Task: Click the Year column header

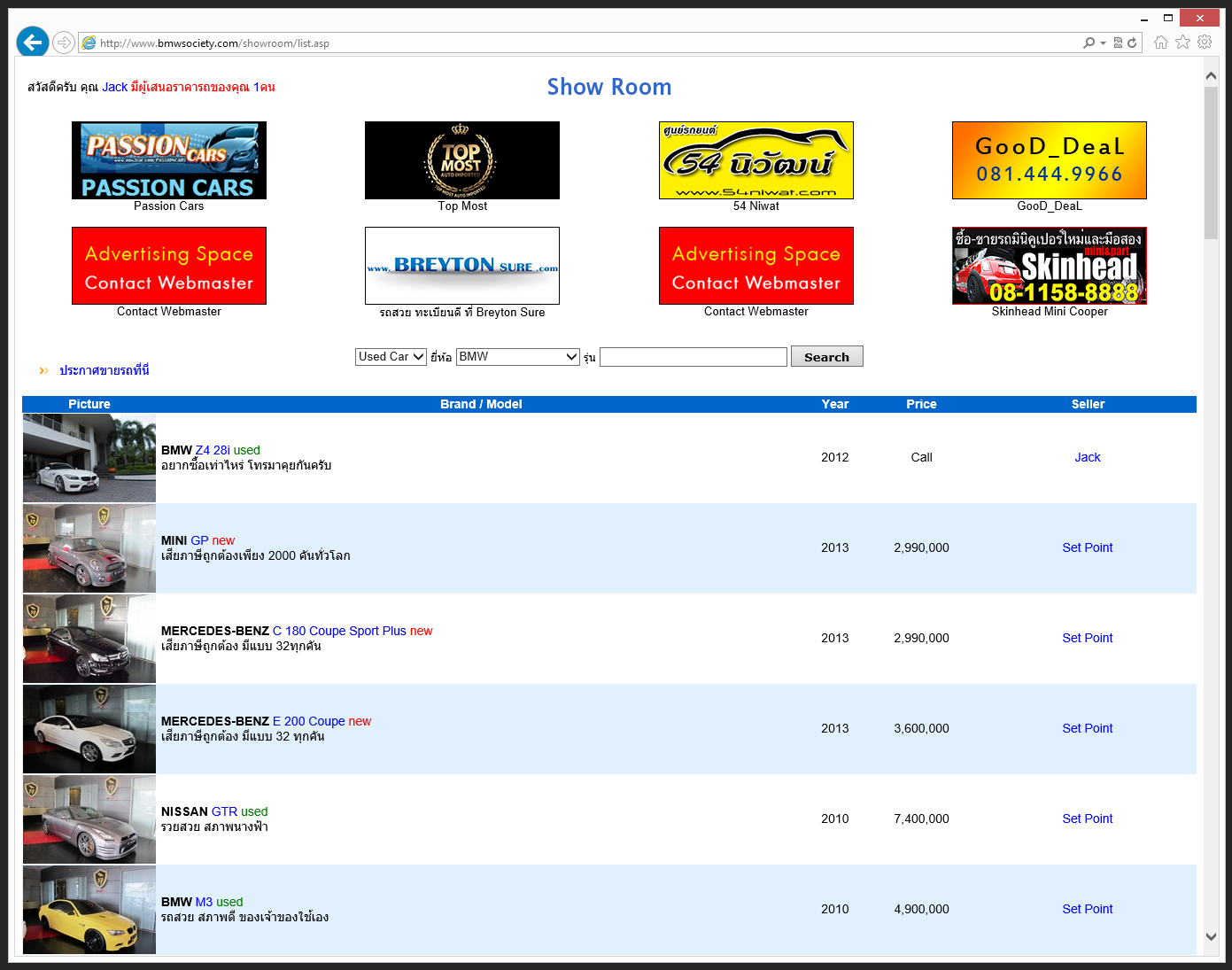Action: (835, 404)
